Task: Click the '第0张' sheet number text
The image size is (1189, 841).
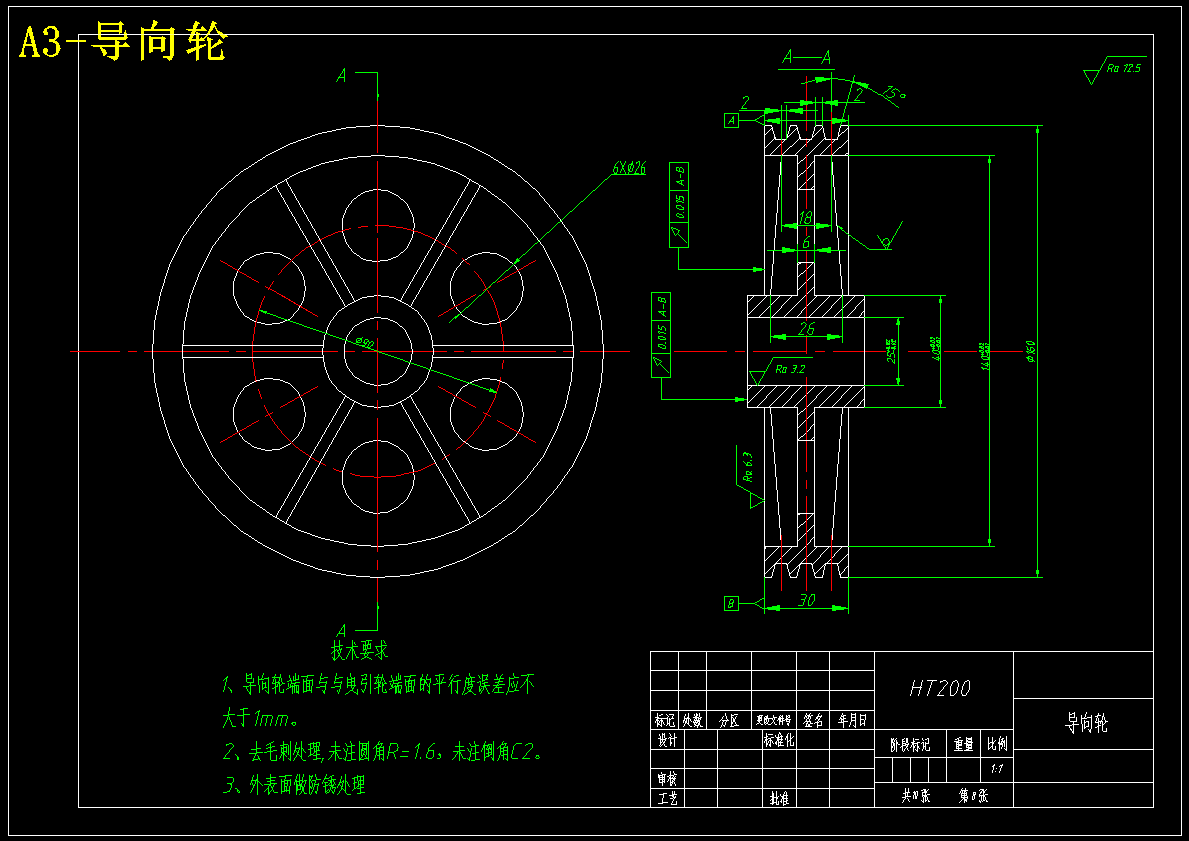Action: 974,795
